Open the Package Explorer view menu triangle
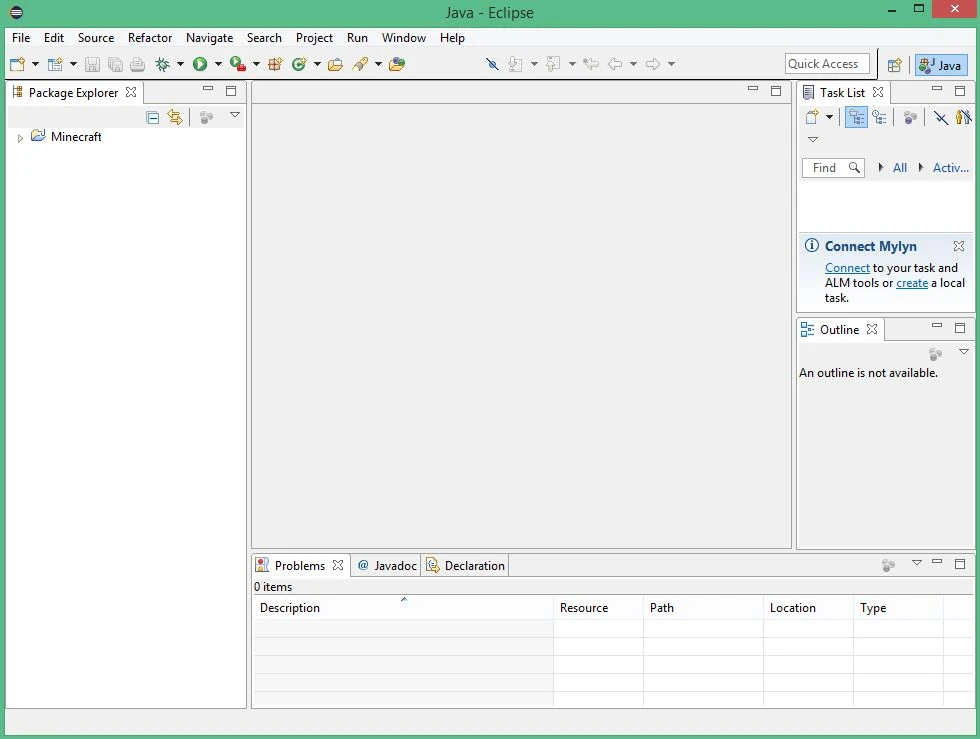The width and height of the screenshot is (980, 739). tap(235, 115)
